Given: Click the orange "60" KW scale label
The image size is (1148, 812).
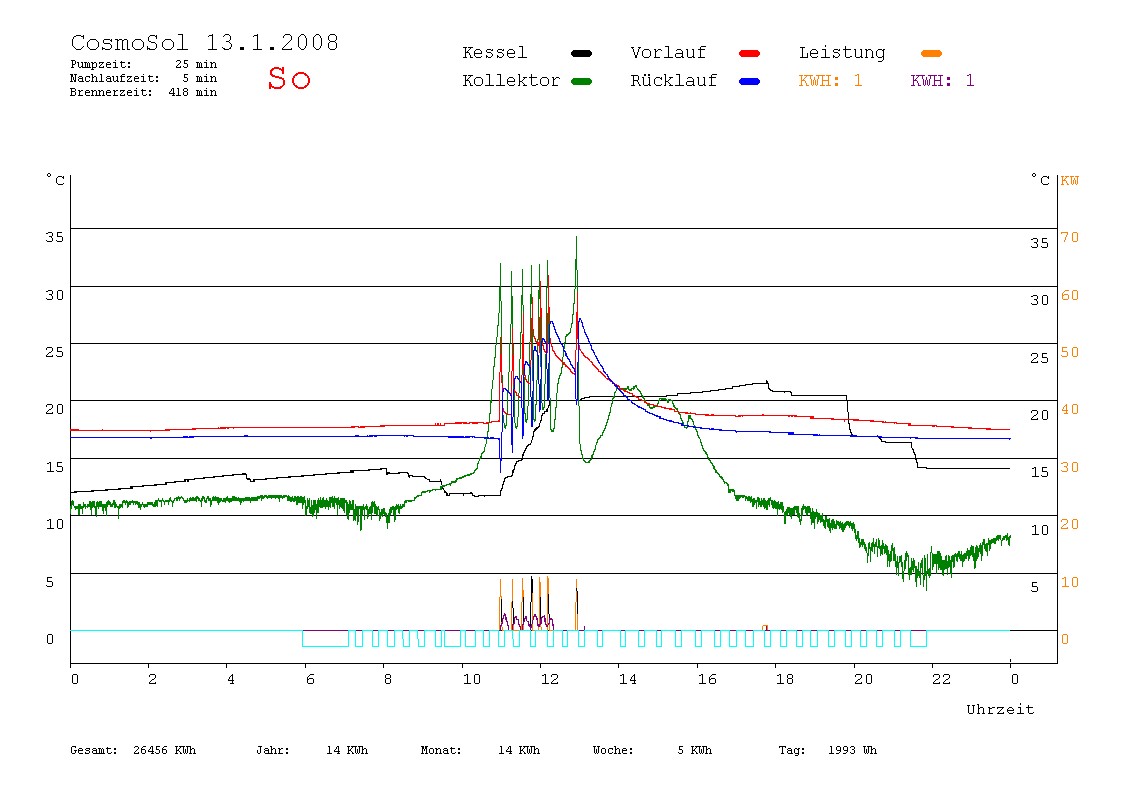Looking at the screenshot, I should [x=1070, y=295].
